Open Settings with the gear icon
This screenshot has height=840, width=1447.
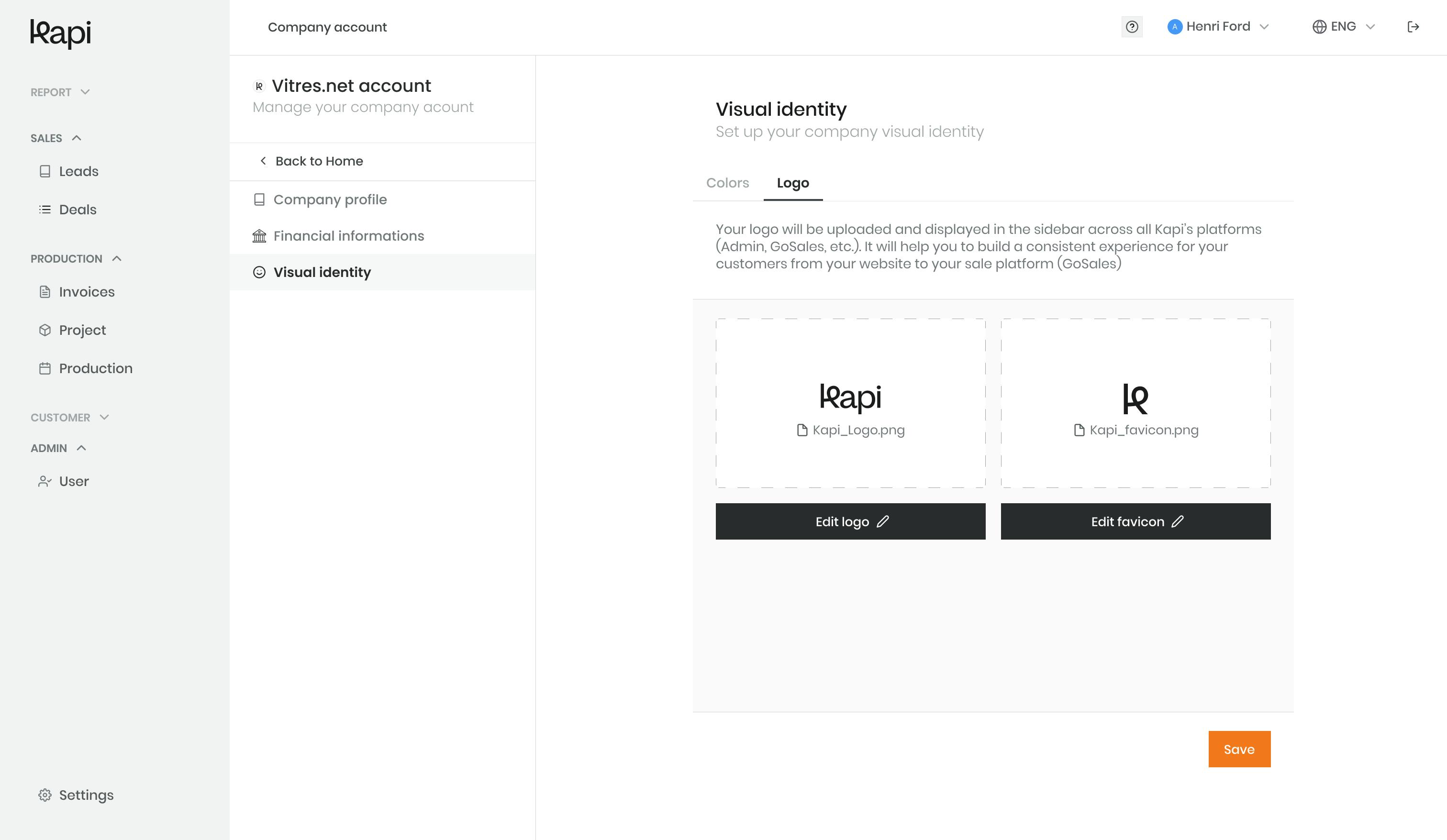pos(76,795)
